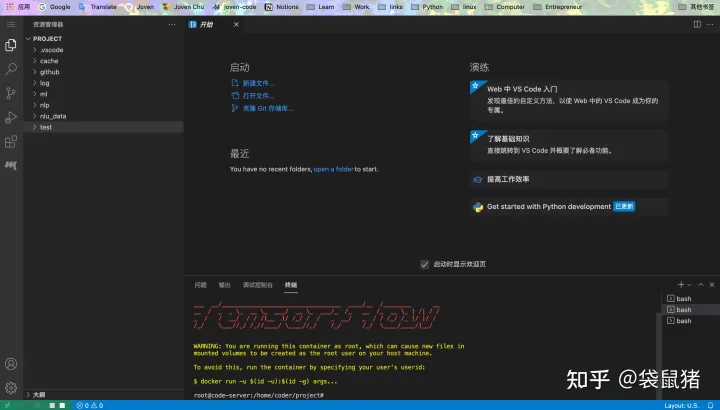Expand the 大纲 outline section
The image size is (720, 410).
pyautogui.click(x=38, y=395)
